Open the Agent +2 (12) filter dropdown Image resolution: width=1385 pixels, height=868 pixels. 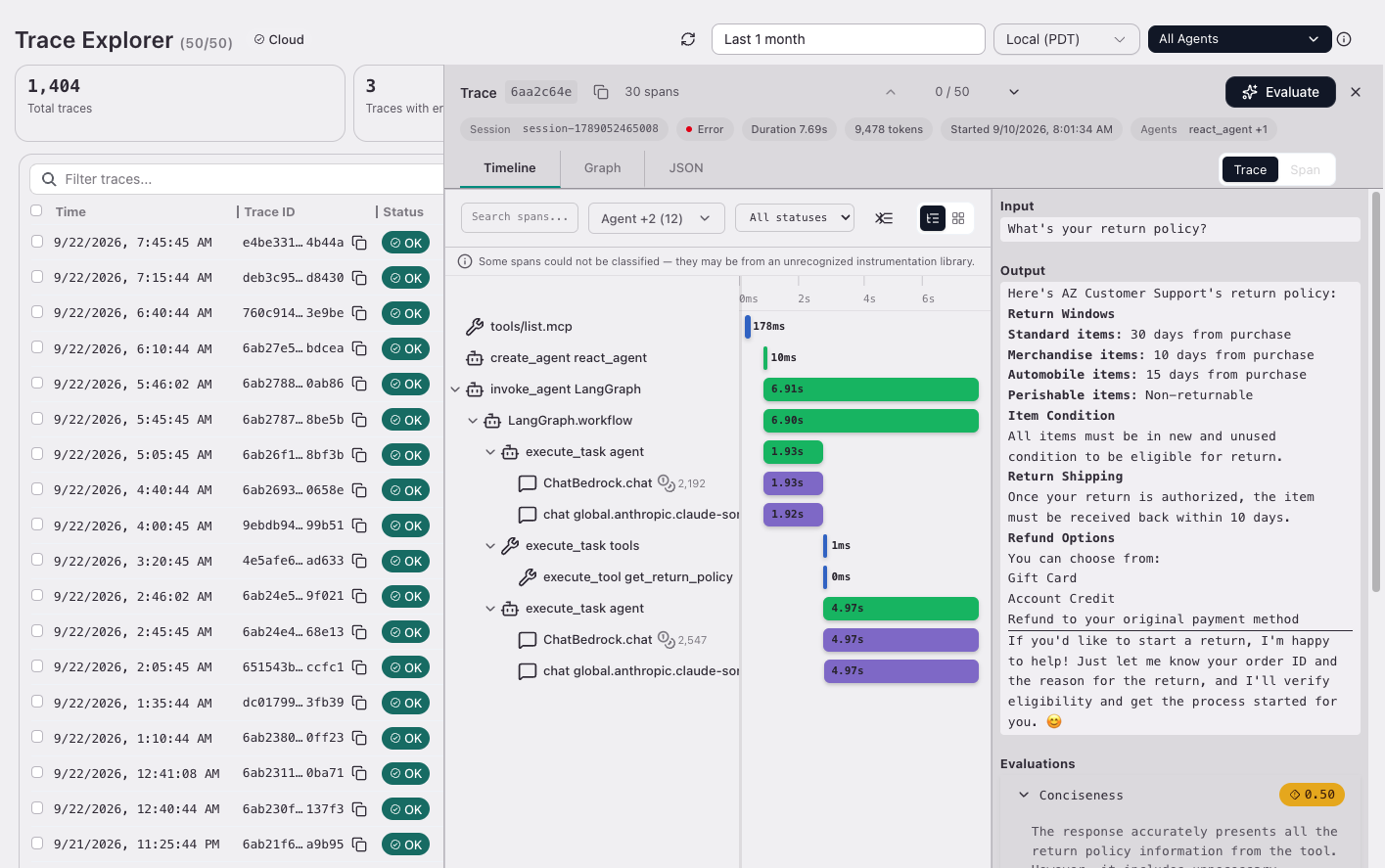[656, 218]
